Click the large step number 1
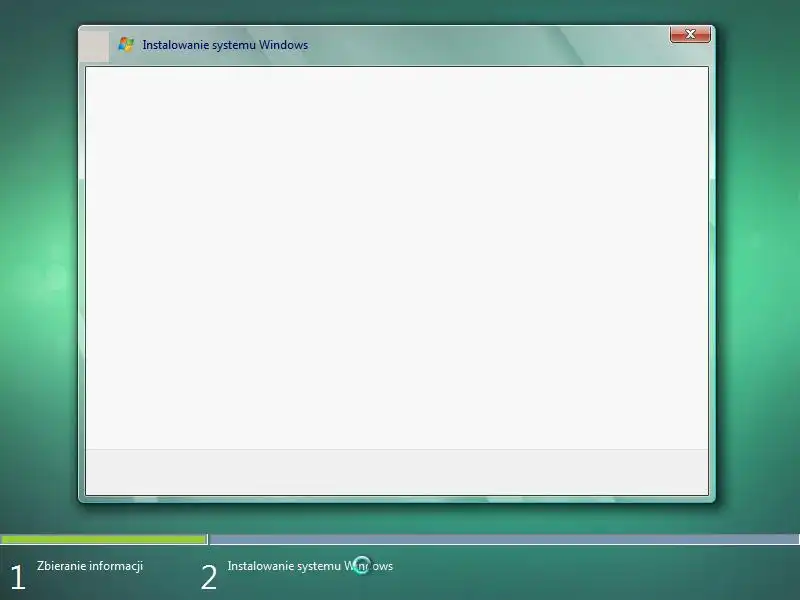 click(18, 578)
